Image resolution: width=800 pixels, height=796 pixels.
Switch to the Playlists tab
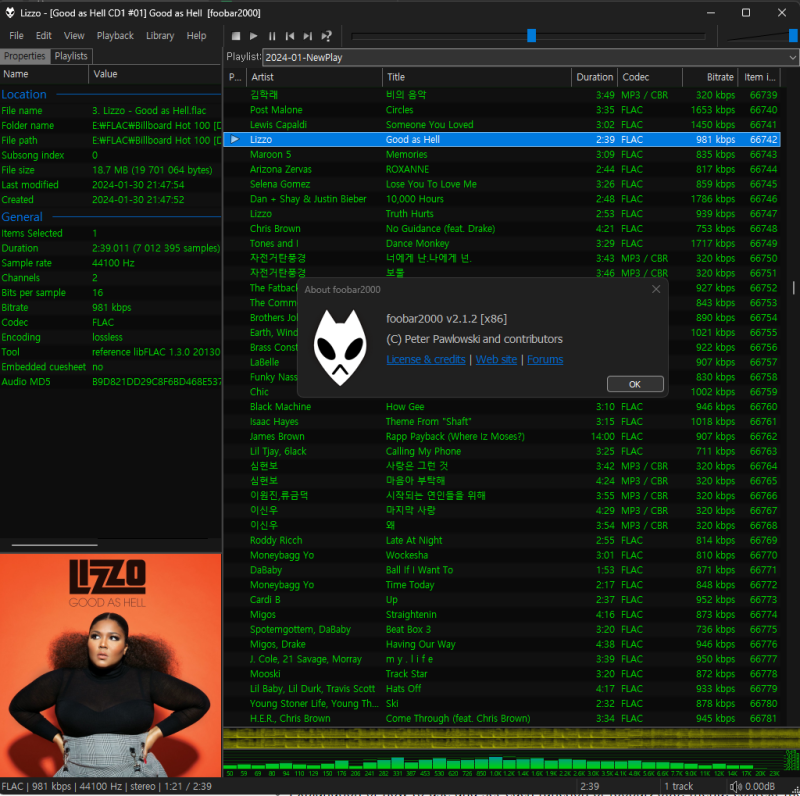point(70,56)
